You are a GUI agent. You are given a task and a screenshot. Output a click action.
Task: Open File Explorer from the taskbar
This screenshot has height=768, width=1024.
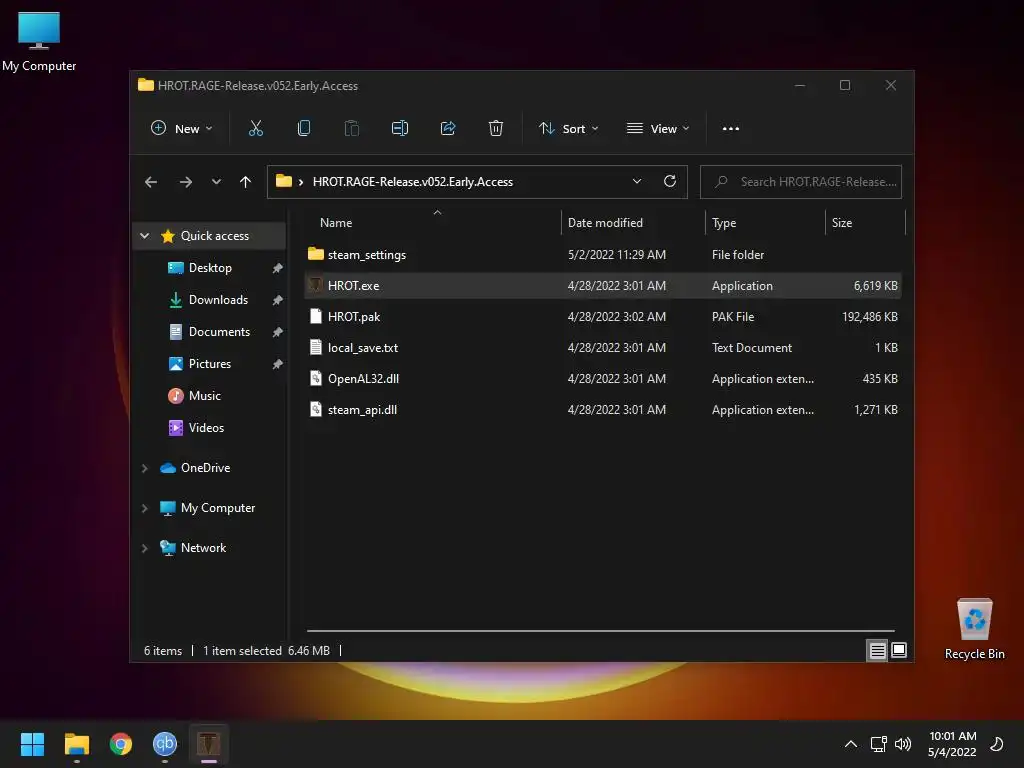(x=77, y=744)
